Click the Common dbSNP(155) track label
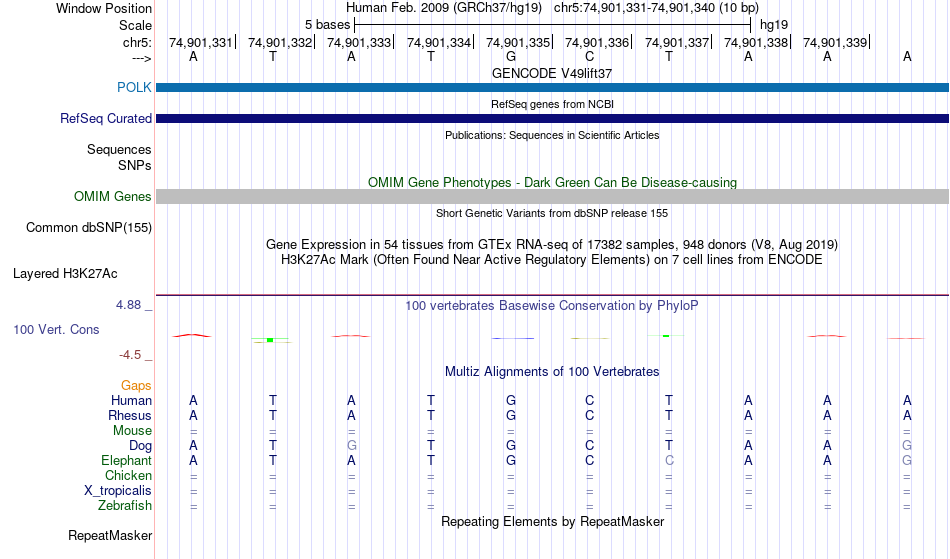Image resolution: width=950 pixels, height=559 pixels. 88,228
